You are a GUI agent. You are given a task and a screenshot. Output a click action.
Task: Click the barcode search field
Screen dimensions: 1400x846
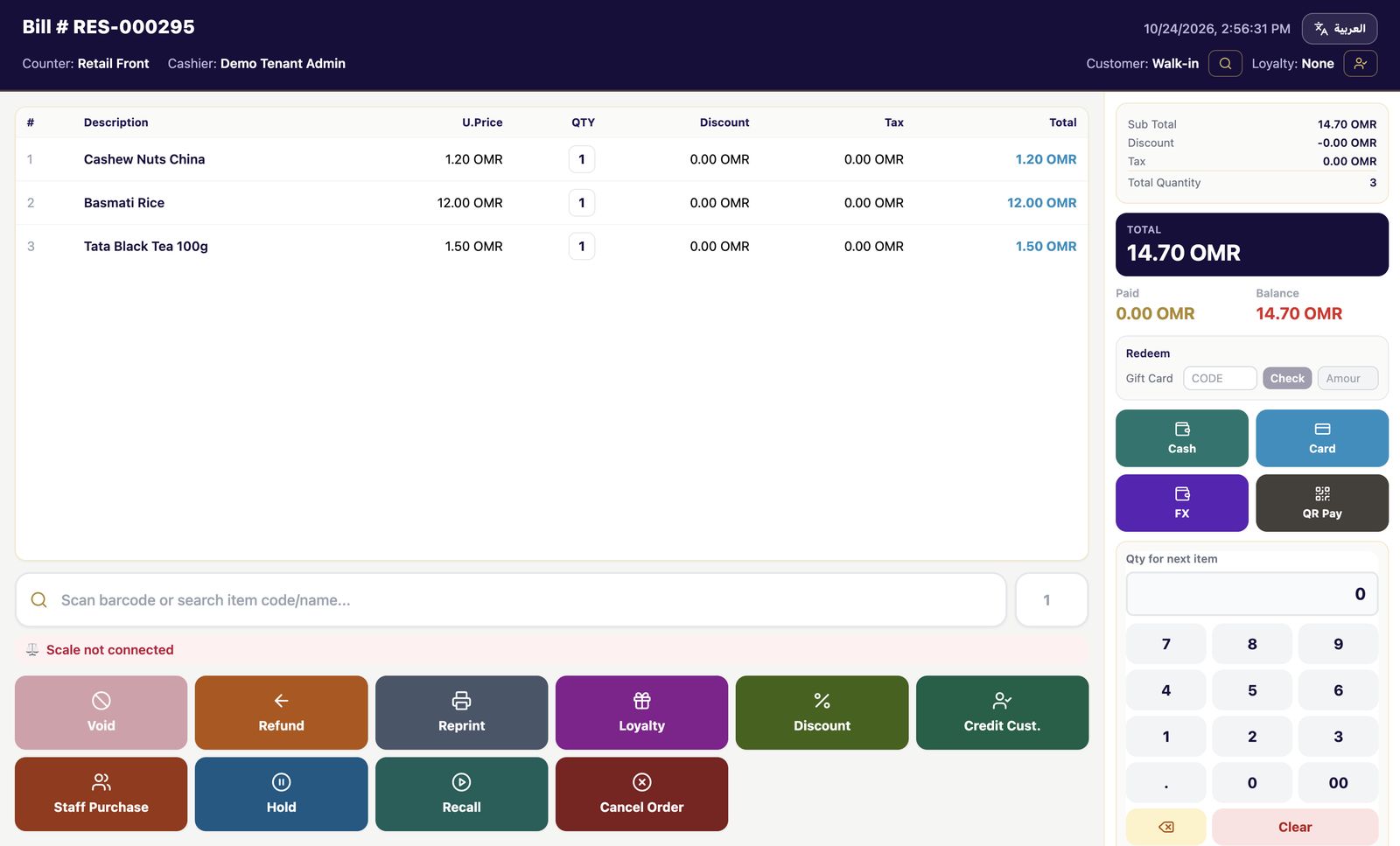click(x=511, y=600)
